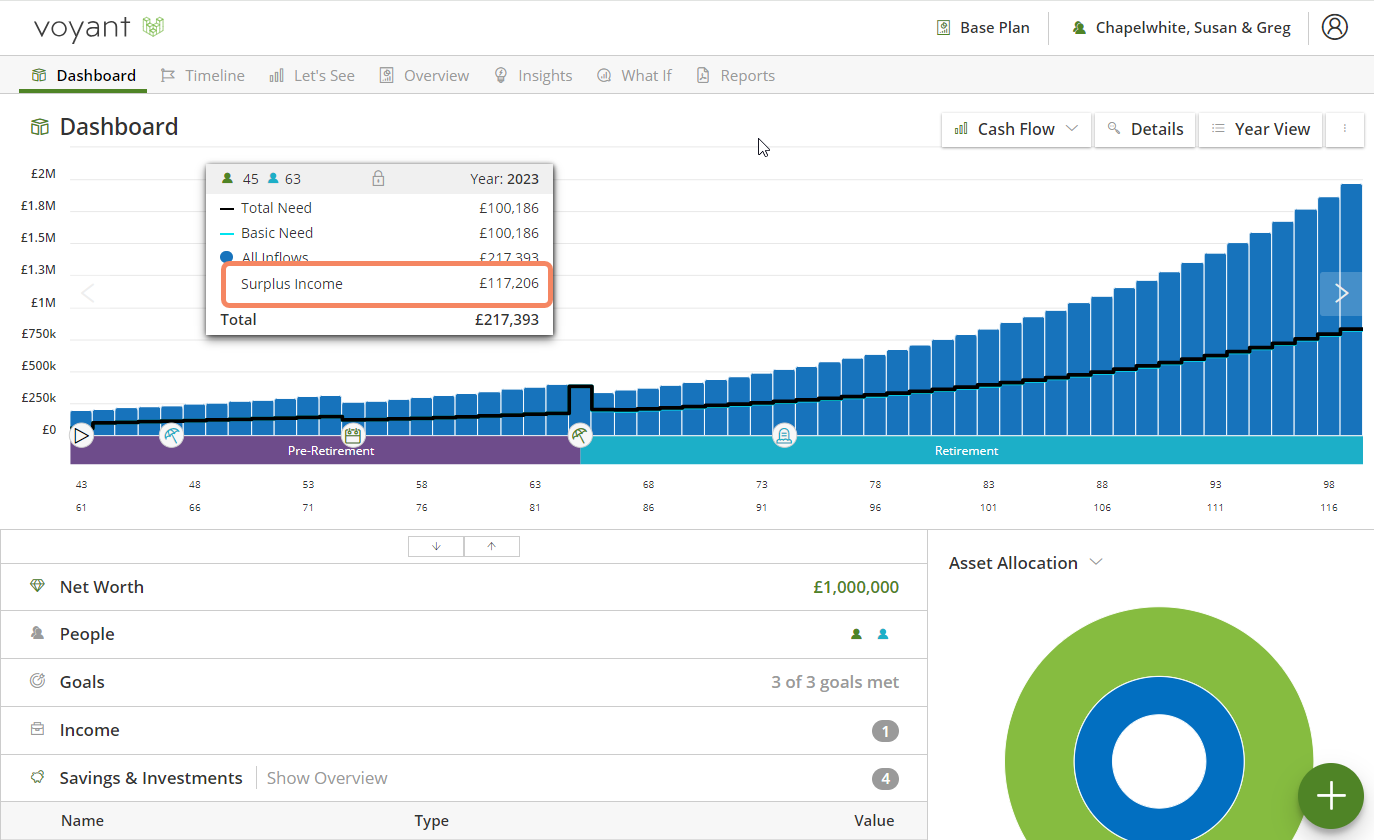Viewport: 1374px width, 840px height.
Task: Switch to the Dashboard tab
Action: point(83,75)
